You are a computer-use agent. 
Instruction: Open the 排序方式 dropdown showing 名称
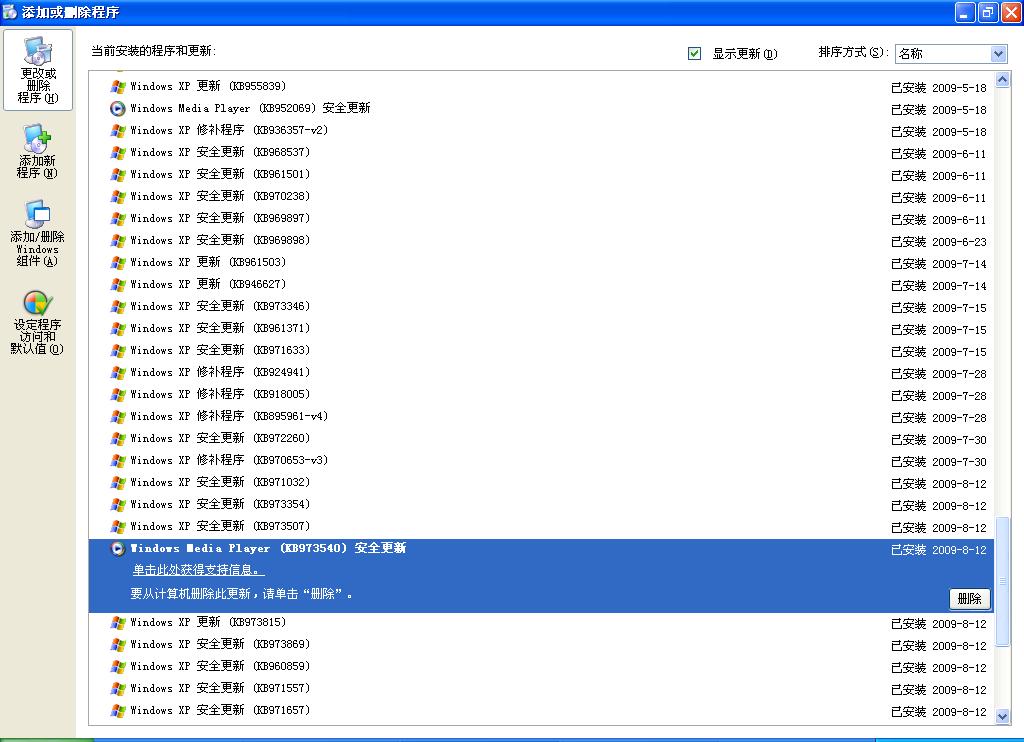tap(951, 54)
